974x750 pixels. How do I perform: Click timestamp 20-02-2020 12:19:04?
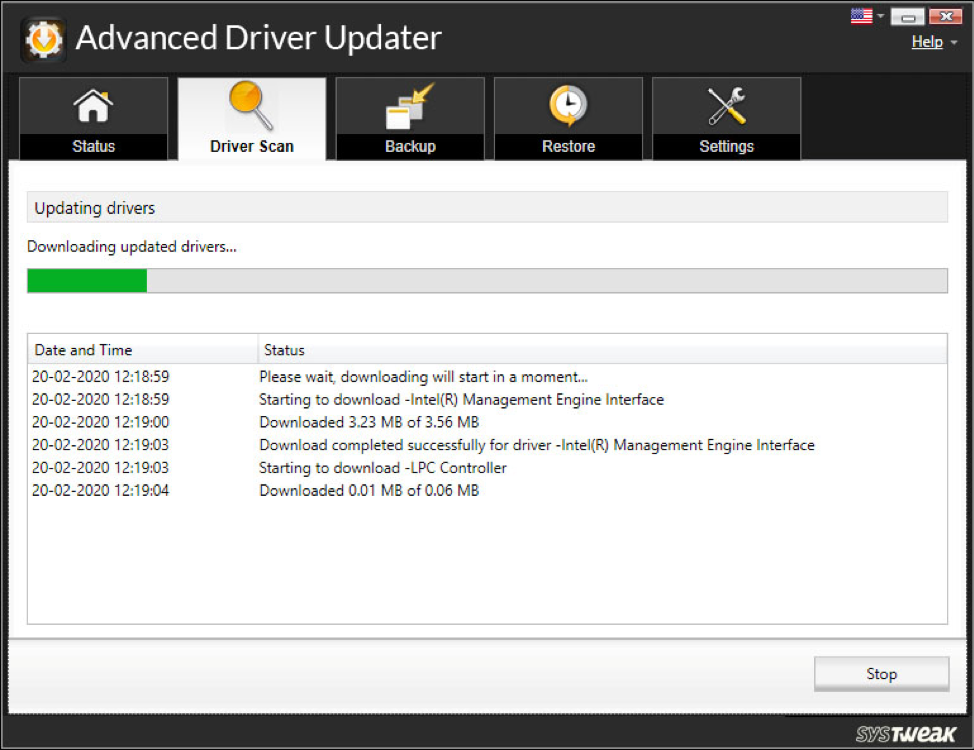(101, 491)
